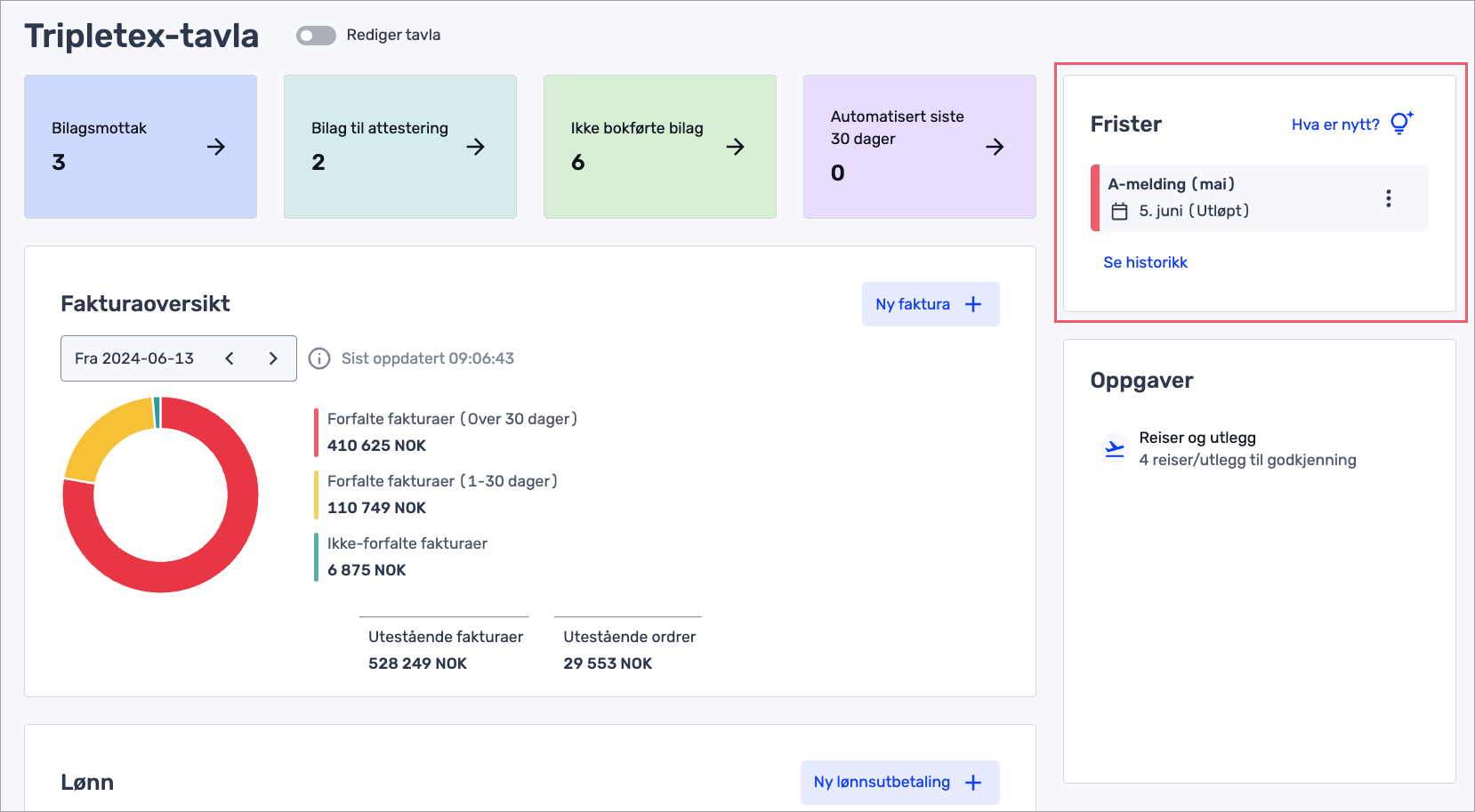Go to previous date in Fakturaoversikt

pyautogui.click(x=230, y=358)
